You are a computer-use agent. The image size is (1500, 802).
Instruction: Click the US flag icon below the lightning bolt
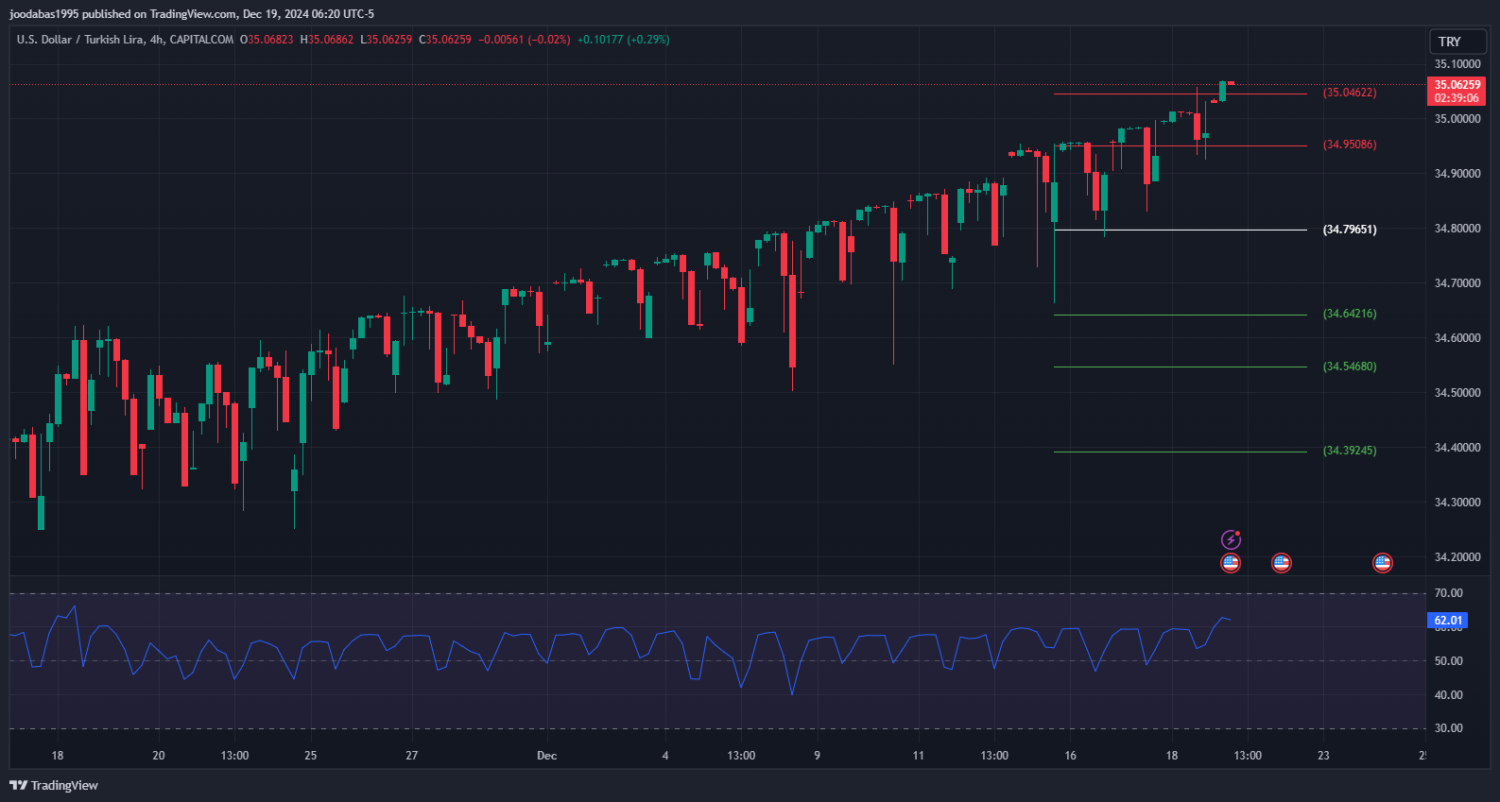tap(1231, 563)
